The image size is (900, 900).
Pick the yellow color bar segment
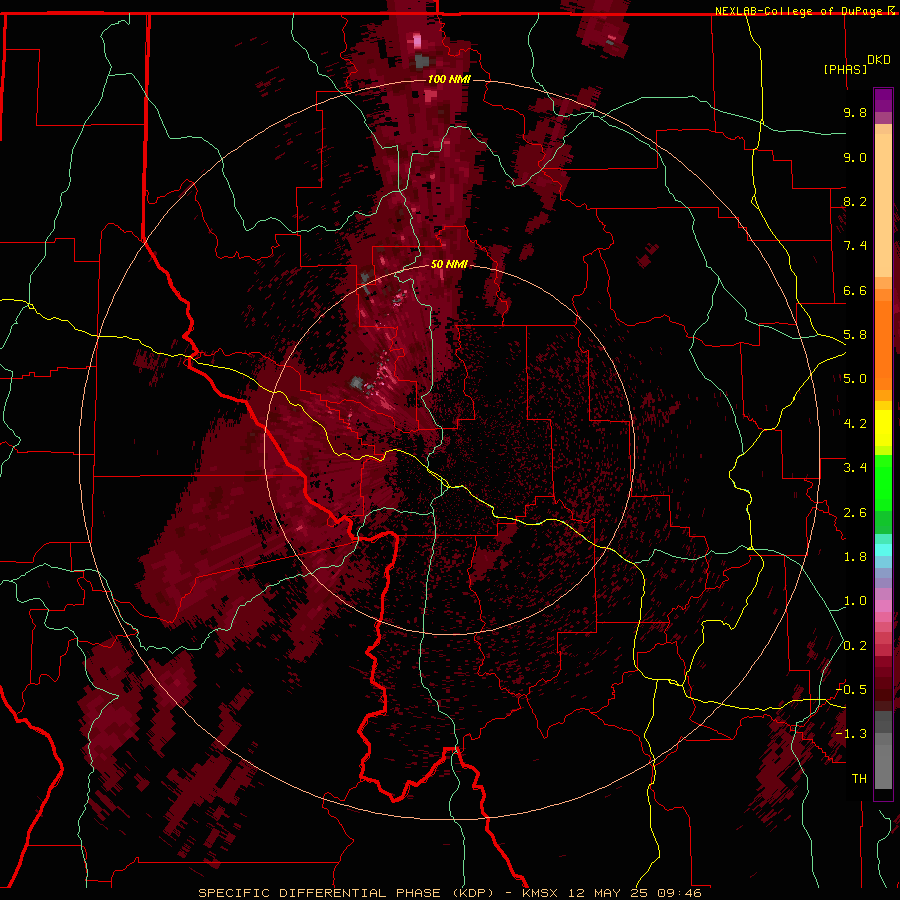[883, 428]
